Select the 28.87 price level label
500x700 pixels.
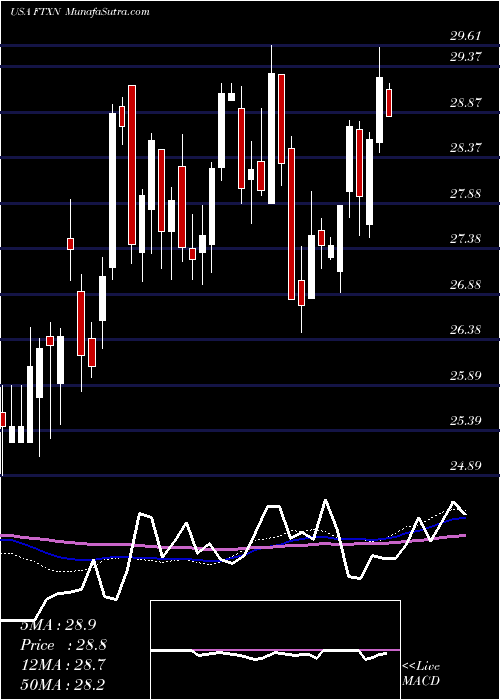pyautogui.click(x=465, y=103)
